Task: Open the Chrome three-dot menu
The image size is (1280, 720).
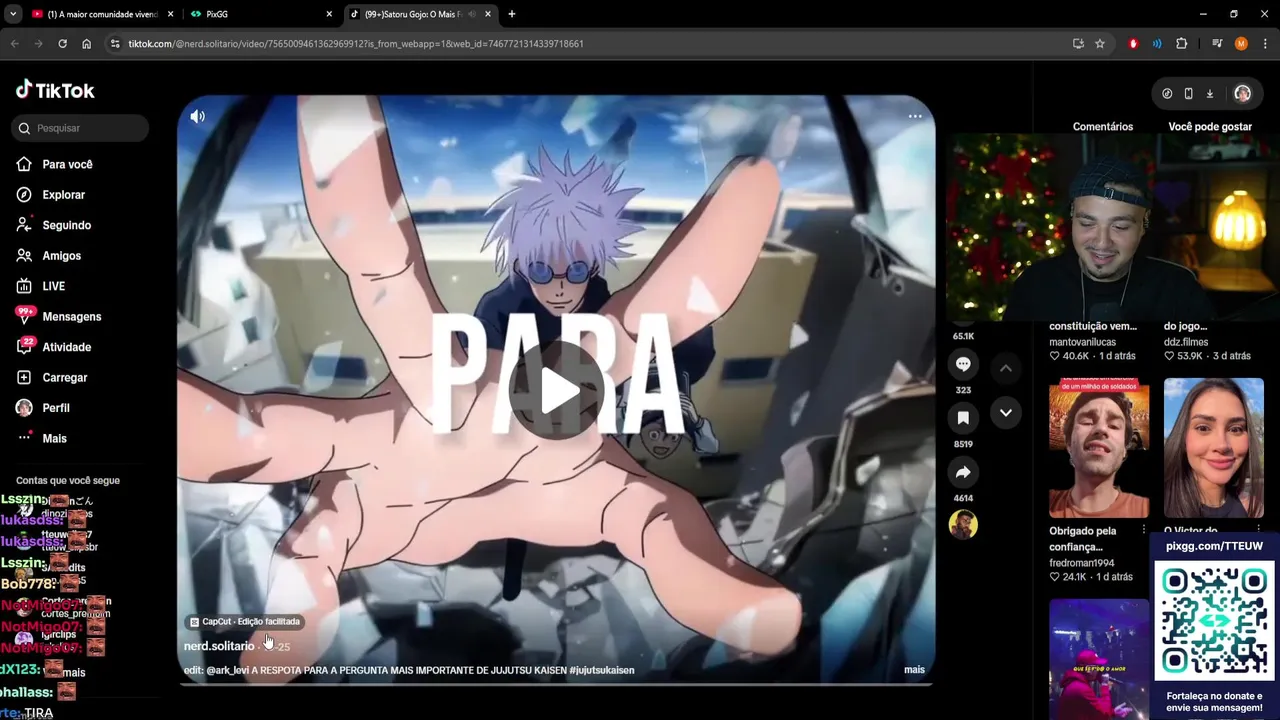Action: [x=1265, y=44]
